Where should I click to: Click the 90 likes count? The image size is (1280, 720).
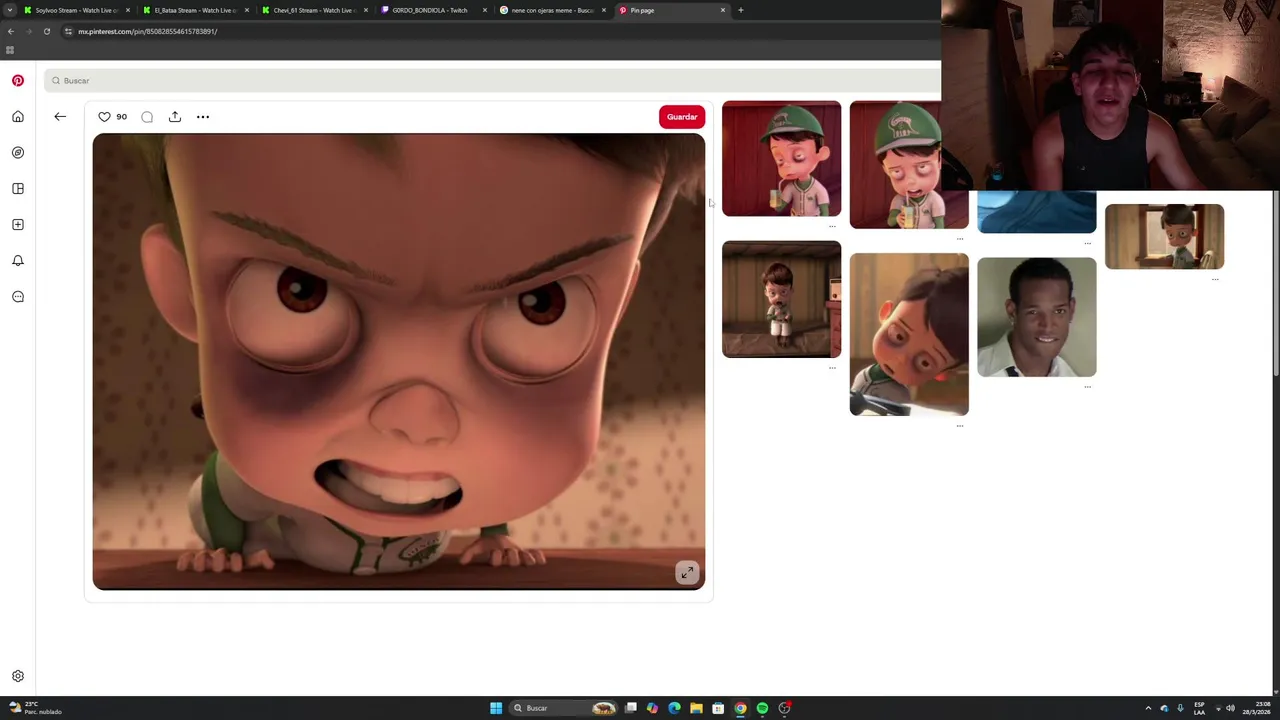pyautogui.click(x=122, y=117)
